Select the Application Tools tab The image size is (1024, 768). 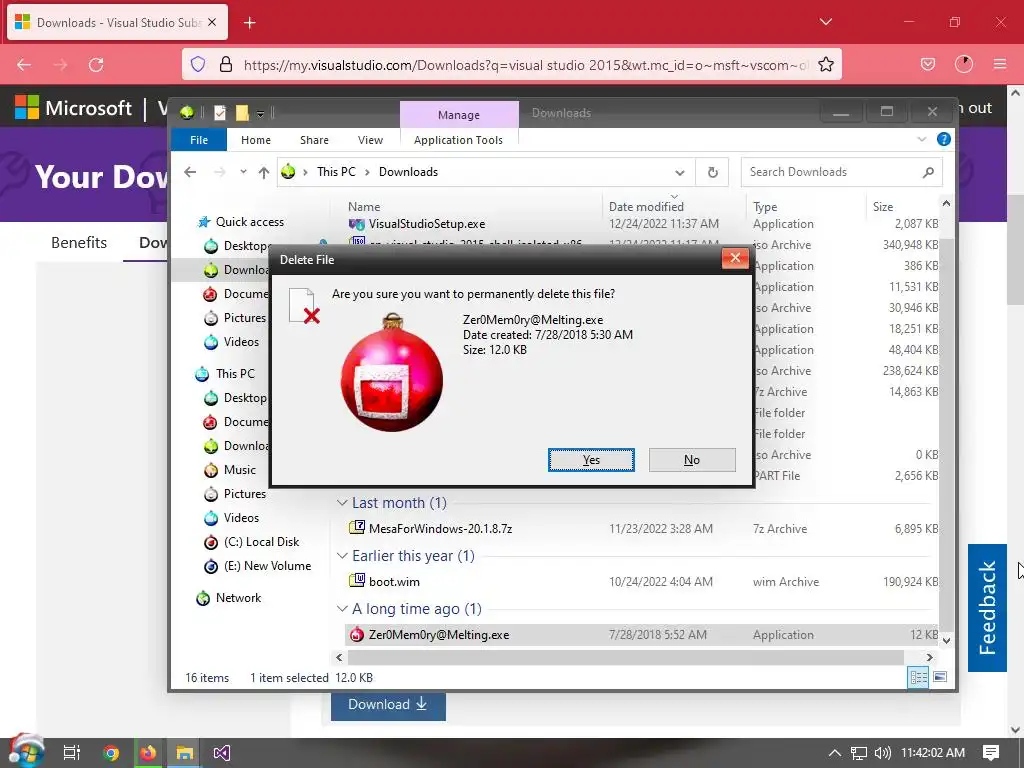click(x=458, y=140)
